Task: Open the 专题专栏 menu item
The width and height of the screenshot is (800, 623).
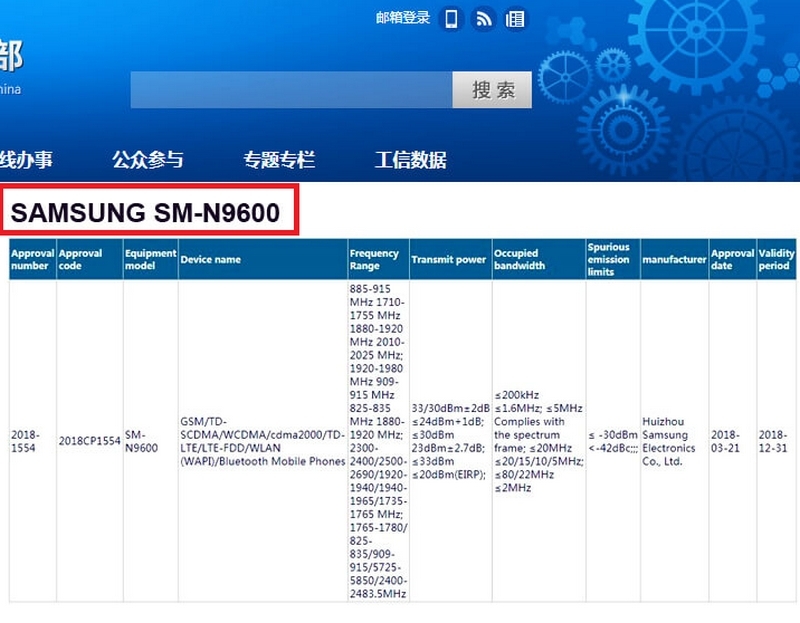Action: pos(279,160)
